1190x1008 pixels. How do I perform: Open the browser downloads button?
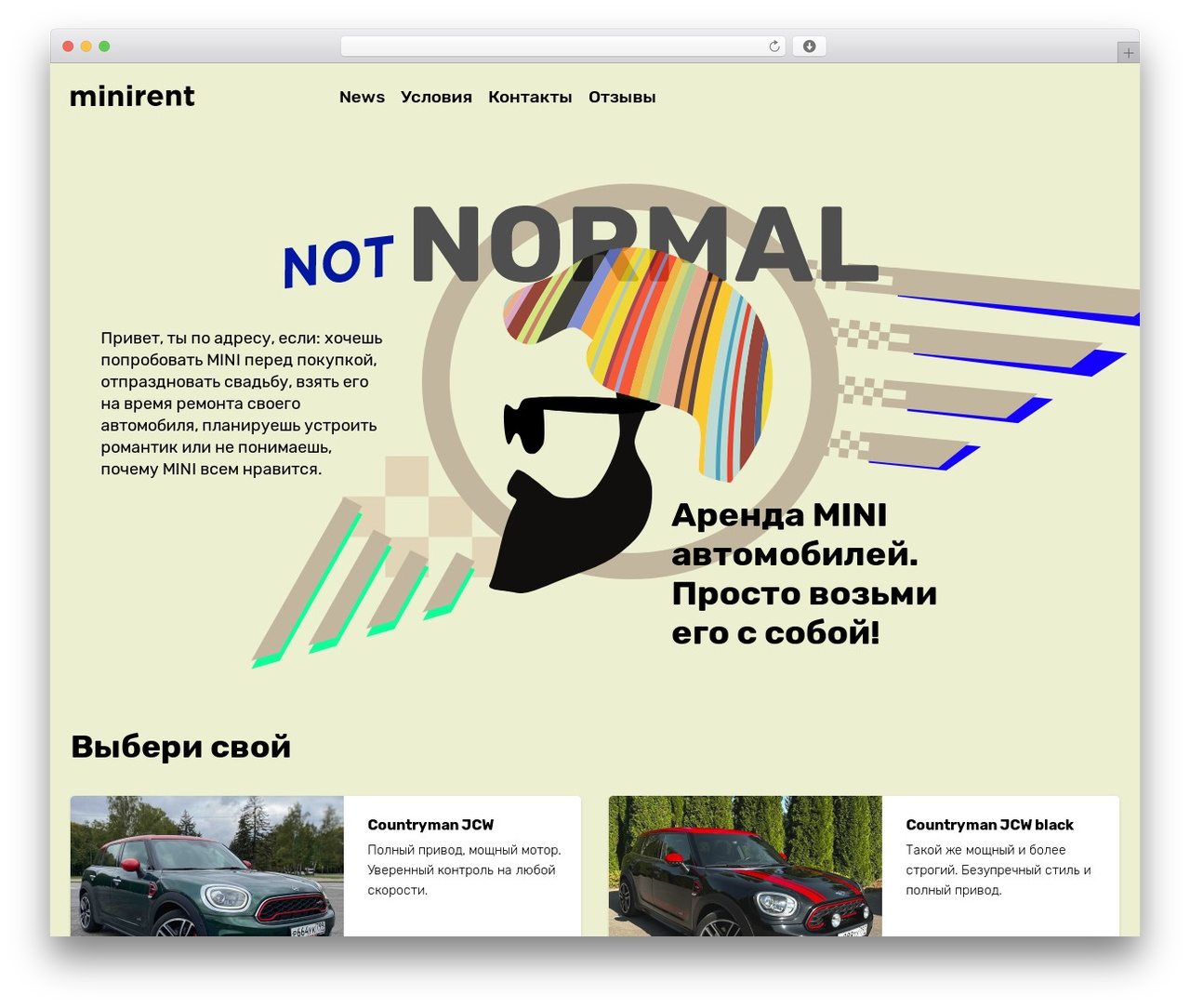coord(809,46)
